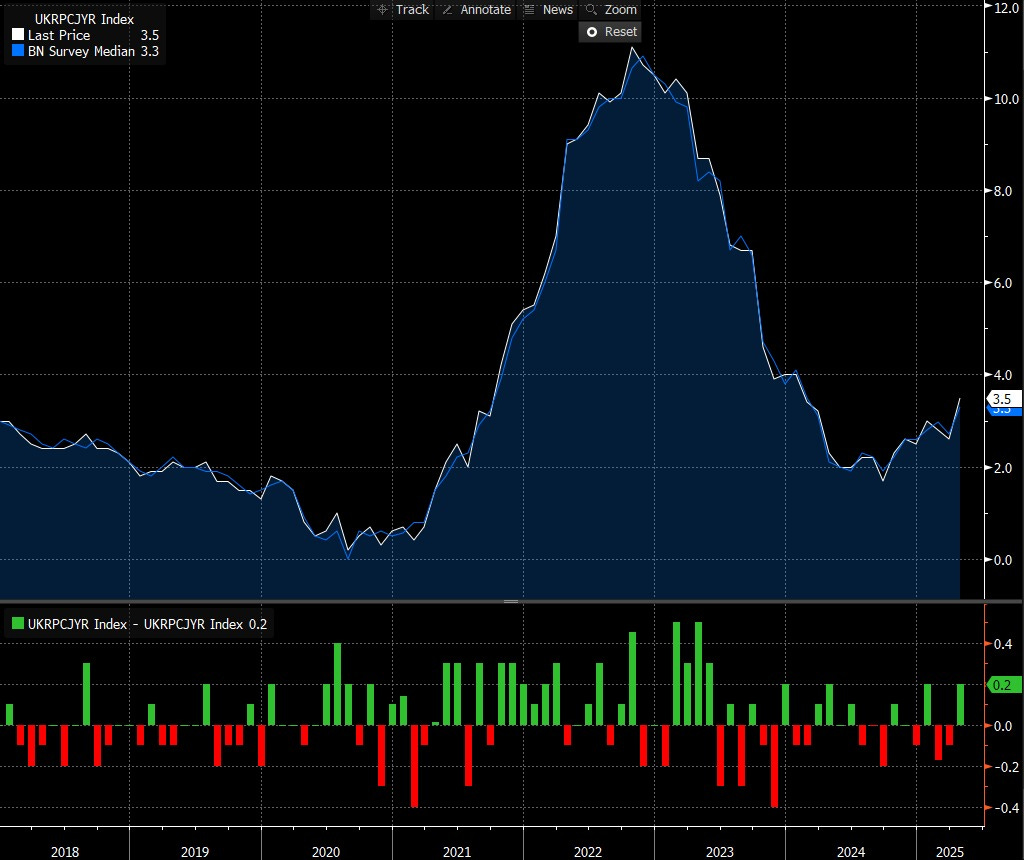This screenshot has height=860, width=1024.
Task: Click the 4.0 y-axis label
Action: [1003, 375]
